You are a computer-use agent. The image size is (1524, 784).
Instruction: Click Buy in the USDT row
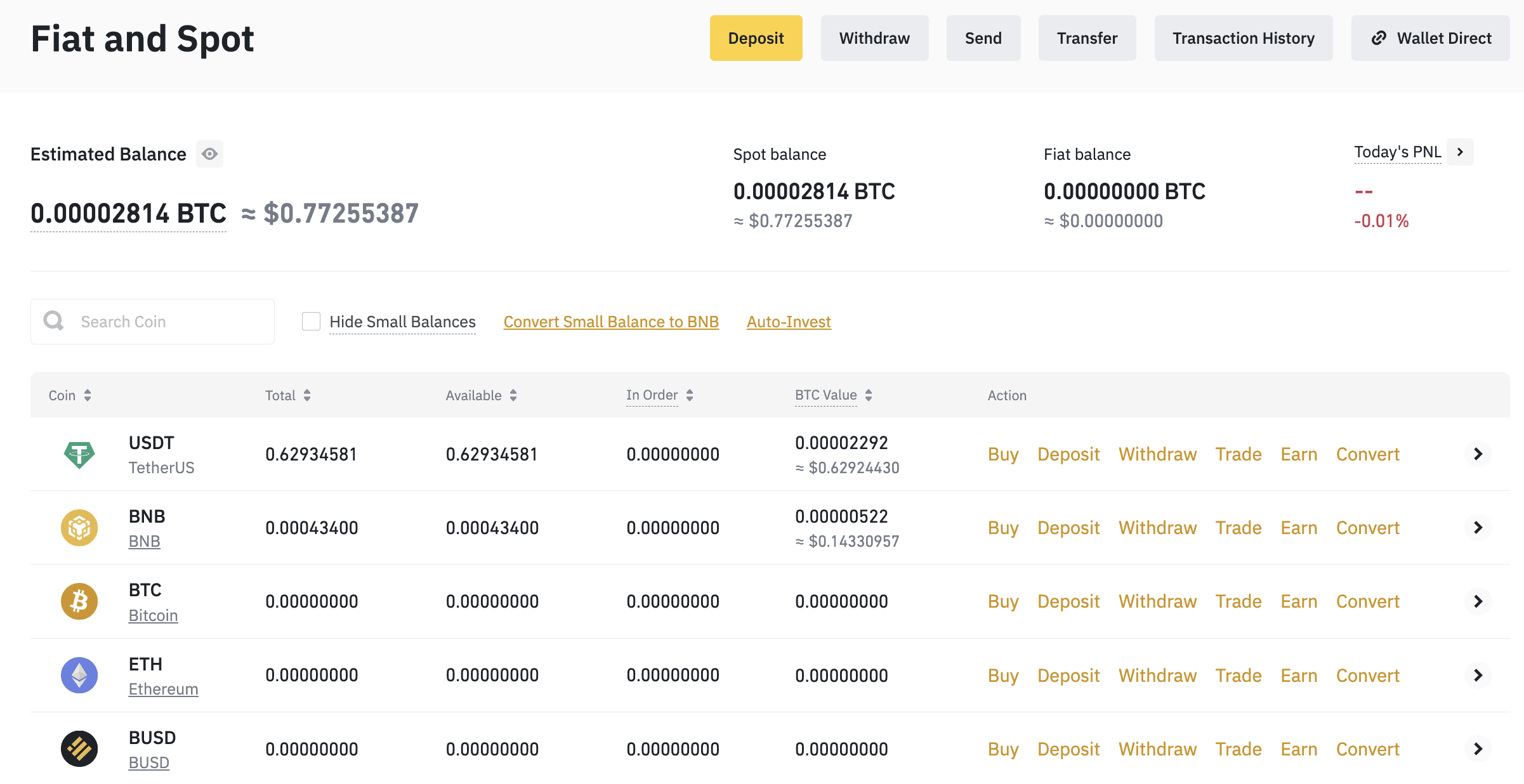tap(1003, 454)
